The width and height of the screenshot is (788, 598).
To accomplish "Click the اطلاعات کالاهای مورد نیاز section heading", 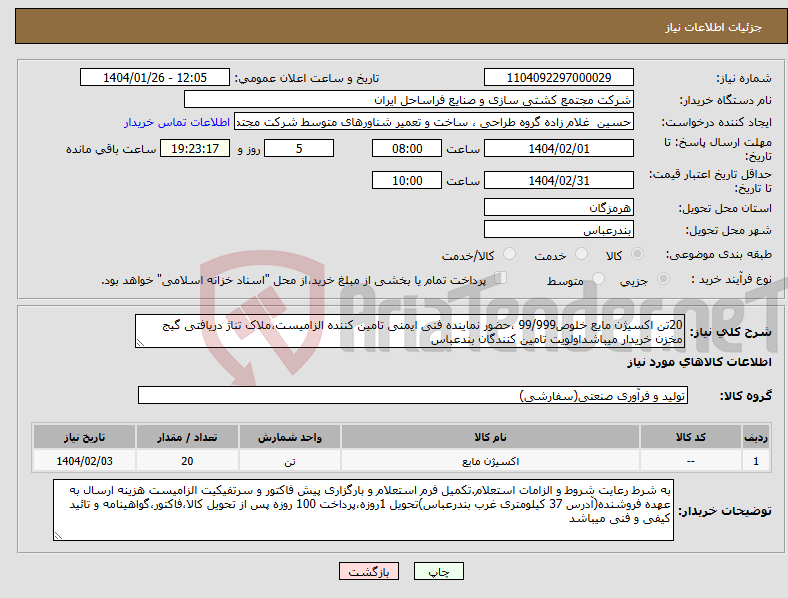I will click(699, 362).
